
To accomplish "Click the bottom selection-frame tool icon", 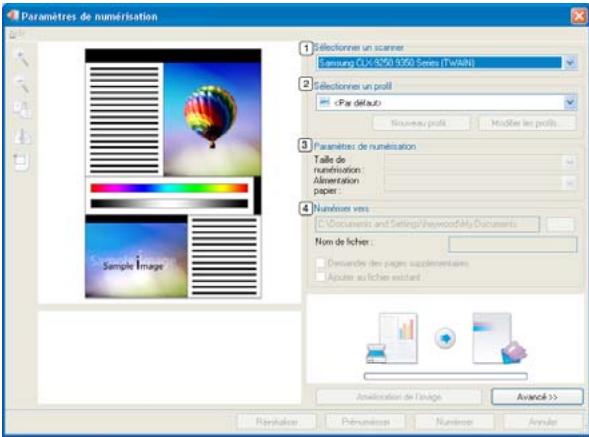I will (x=21, y=162).
